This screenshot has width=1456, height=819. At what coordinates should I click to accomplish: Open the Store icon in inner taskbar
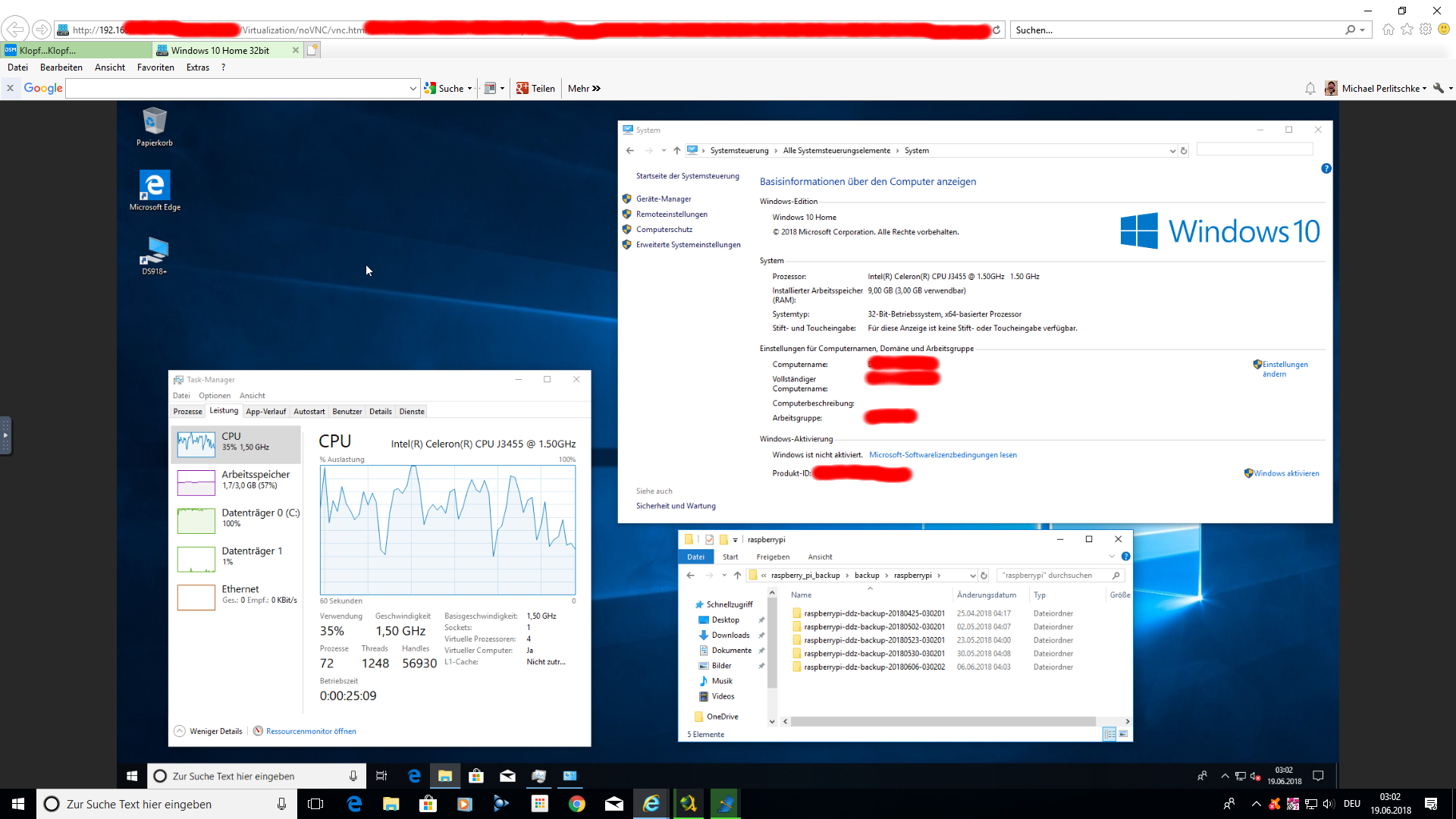pyautogui.click(x=476, y=776)
